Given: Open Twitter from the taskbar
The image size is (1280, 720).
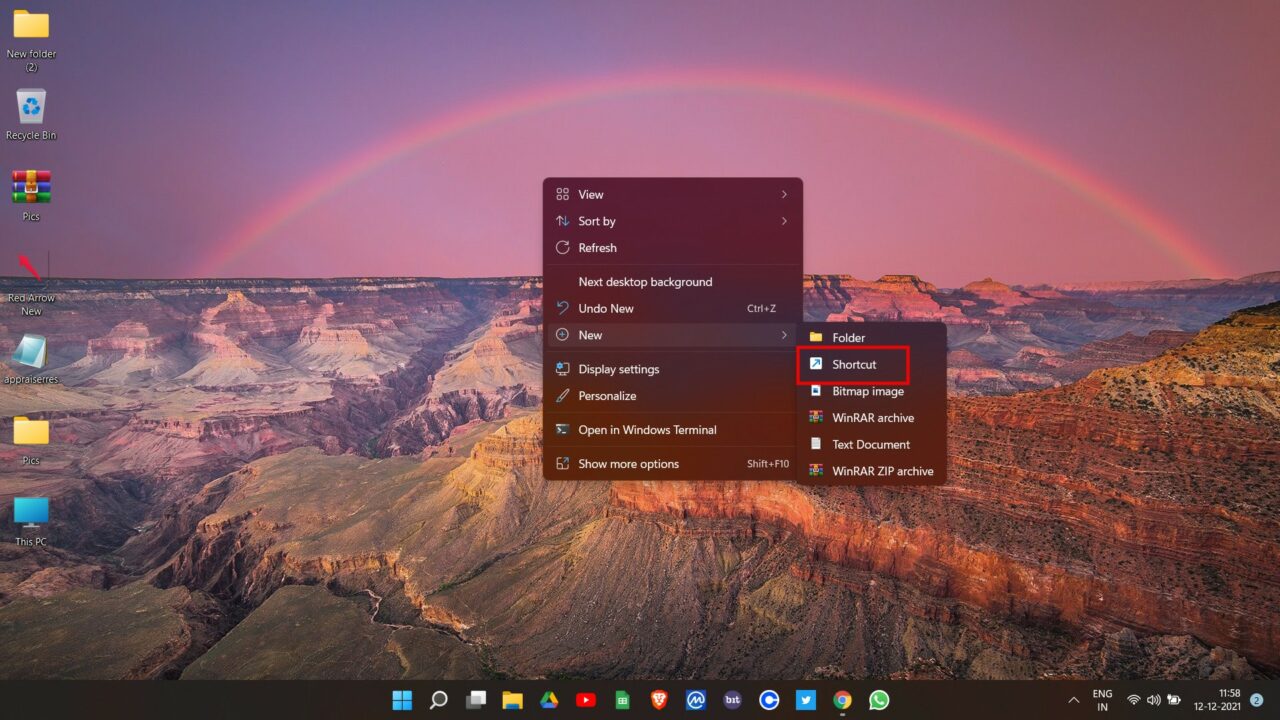Looking at the screenshot, I should [x=806, y=700].
